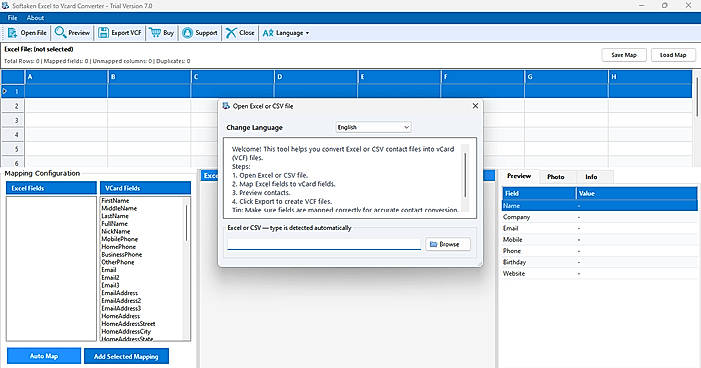Click the Excel Fields column header

(51, 188)
